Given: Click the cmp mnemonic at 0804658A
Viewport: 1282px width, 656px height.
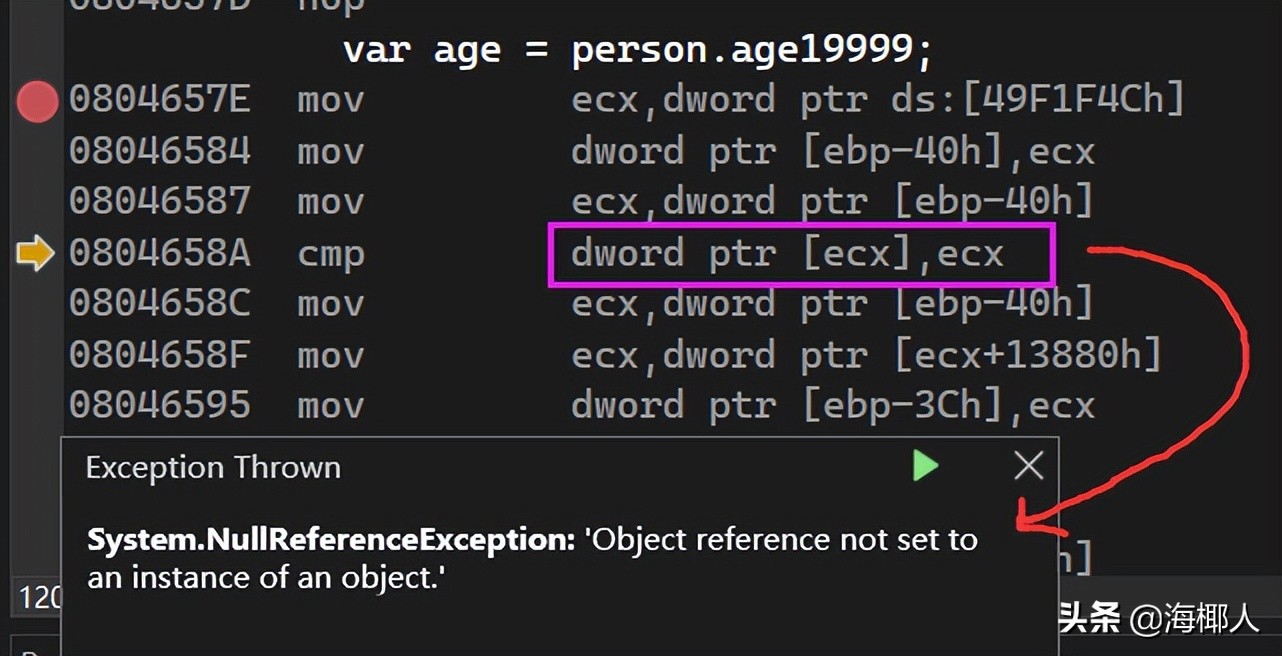Looking at the screenshot, I should (x=330, y=254).
